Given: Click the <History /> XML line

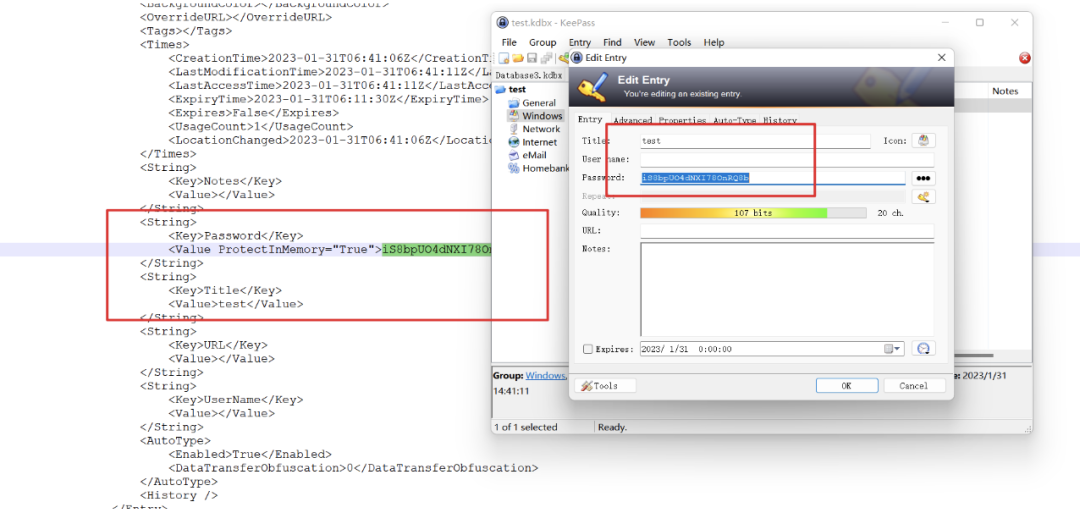Looking at the screenshot, I should tap(179, 495).
